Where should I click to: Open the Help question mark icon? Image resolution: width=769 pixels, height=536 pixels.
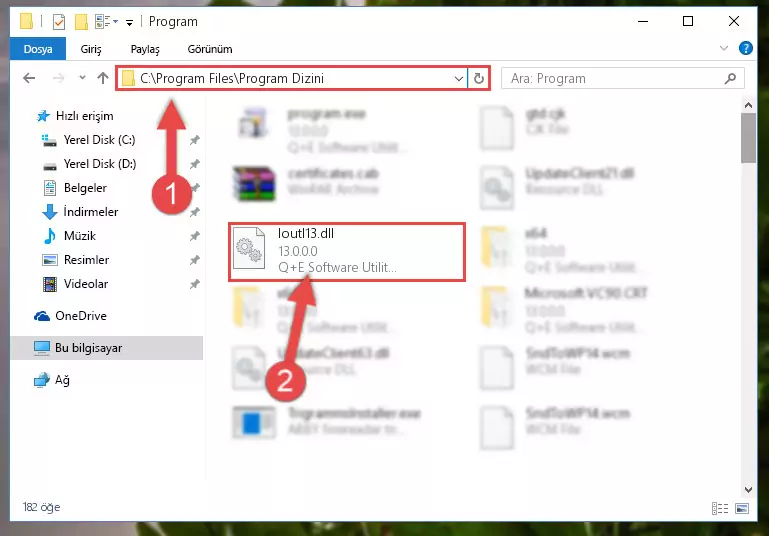tap(745, 48)
